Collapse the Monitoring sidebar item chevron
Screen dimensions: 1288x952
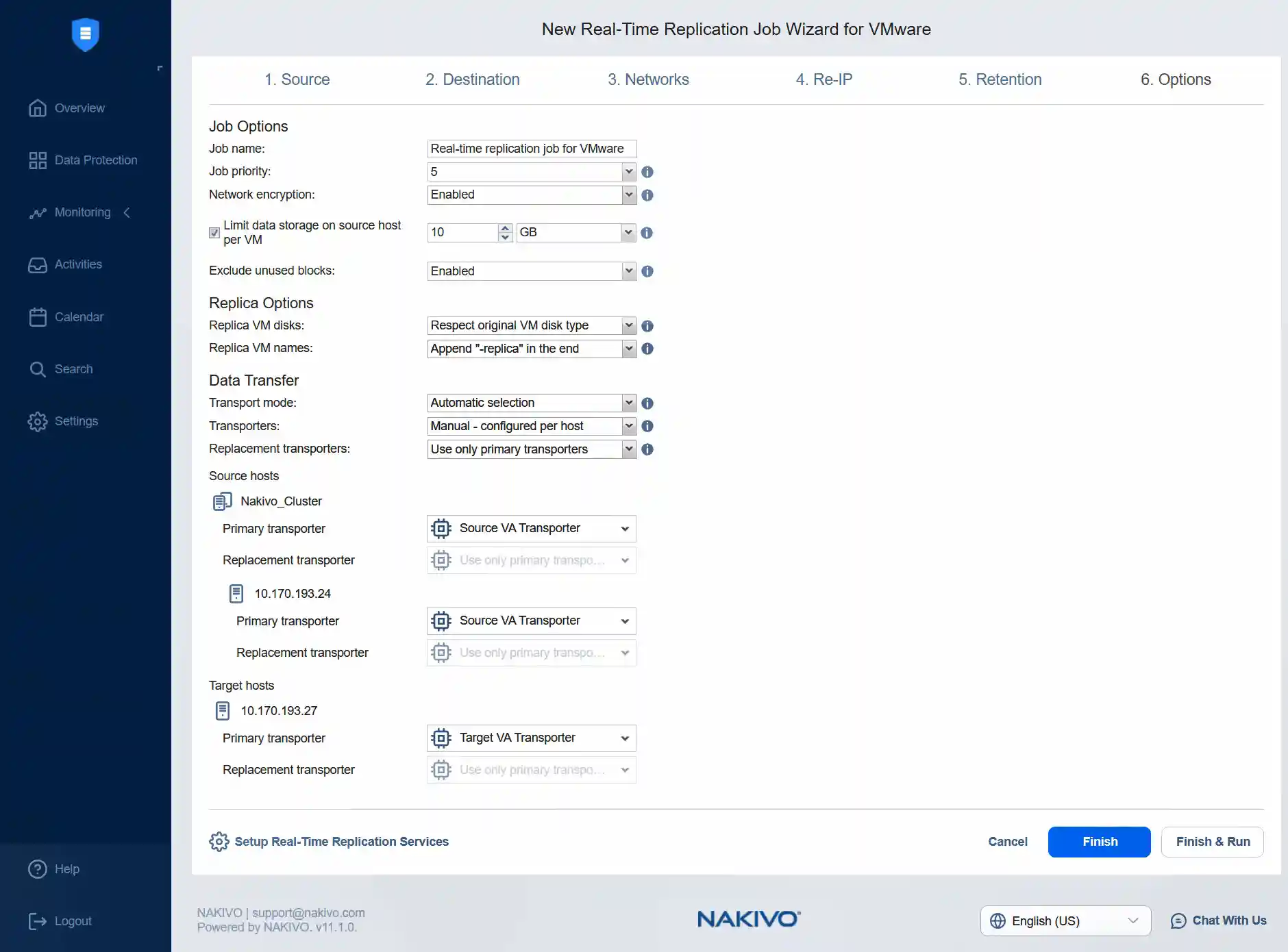click(x=127, y=212)
